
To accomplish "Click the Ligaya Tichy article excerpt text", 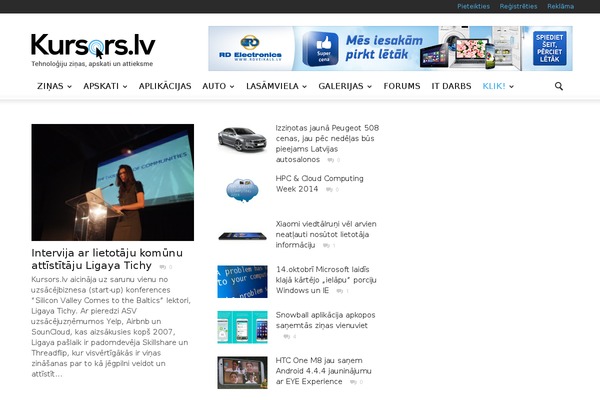I will 111,327.
